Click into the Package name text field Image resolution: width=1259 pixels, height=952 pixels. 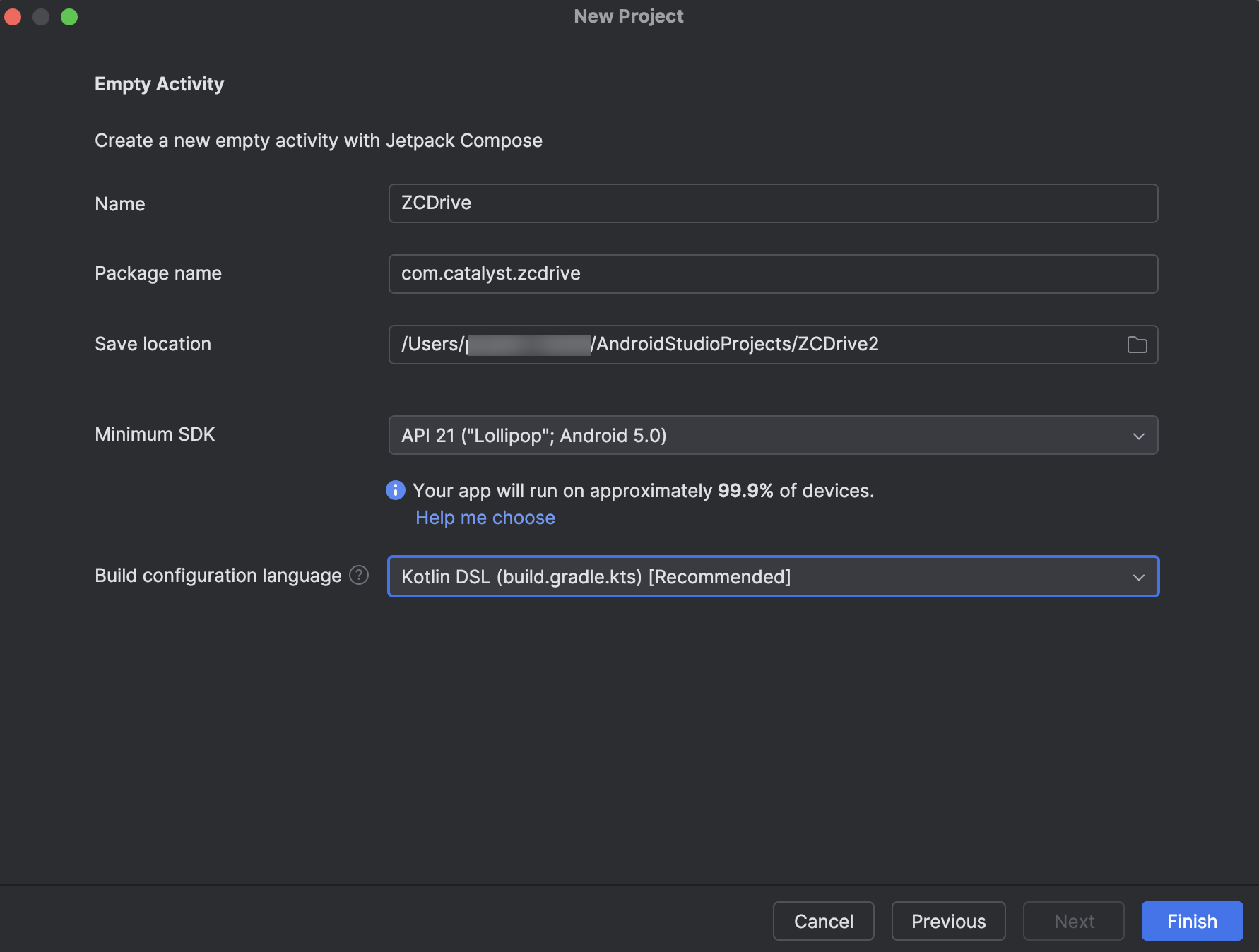coord(773,274)
